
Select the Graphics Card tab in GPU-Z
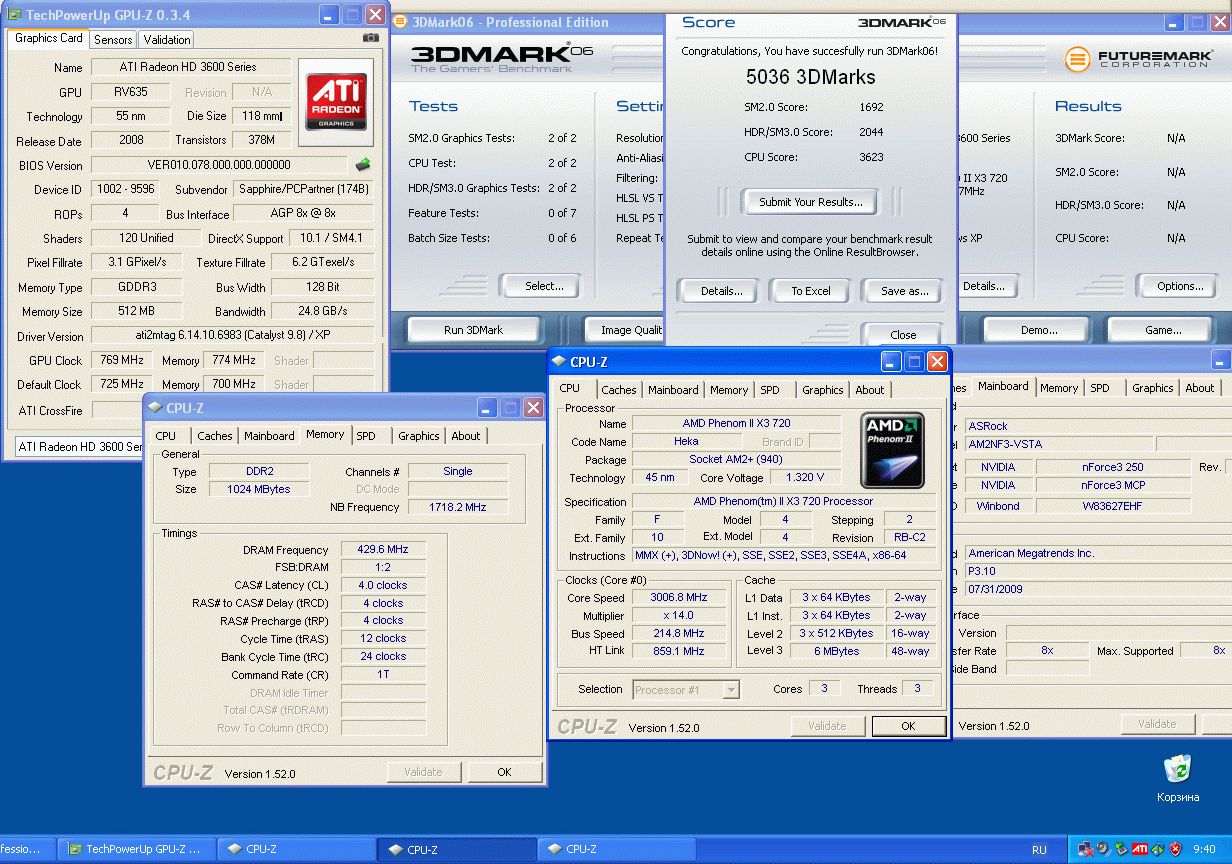49,38
